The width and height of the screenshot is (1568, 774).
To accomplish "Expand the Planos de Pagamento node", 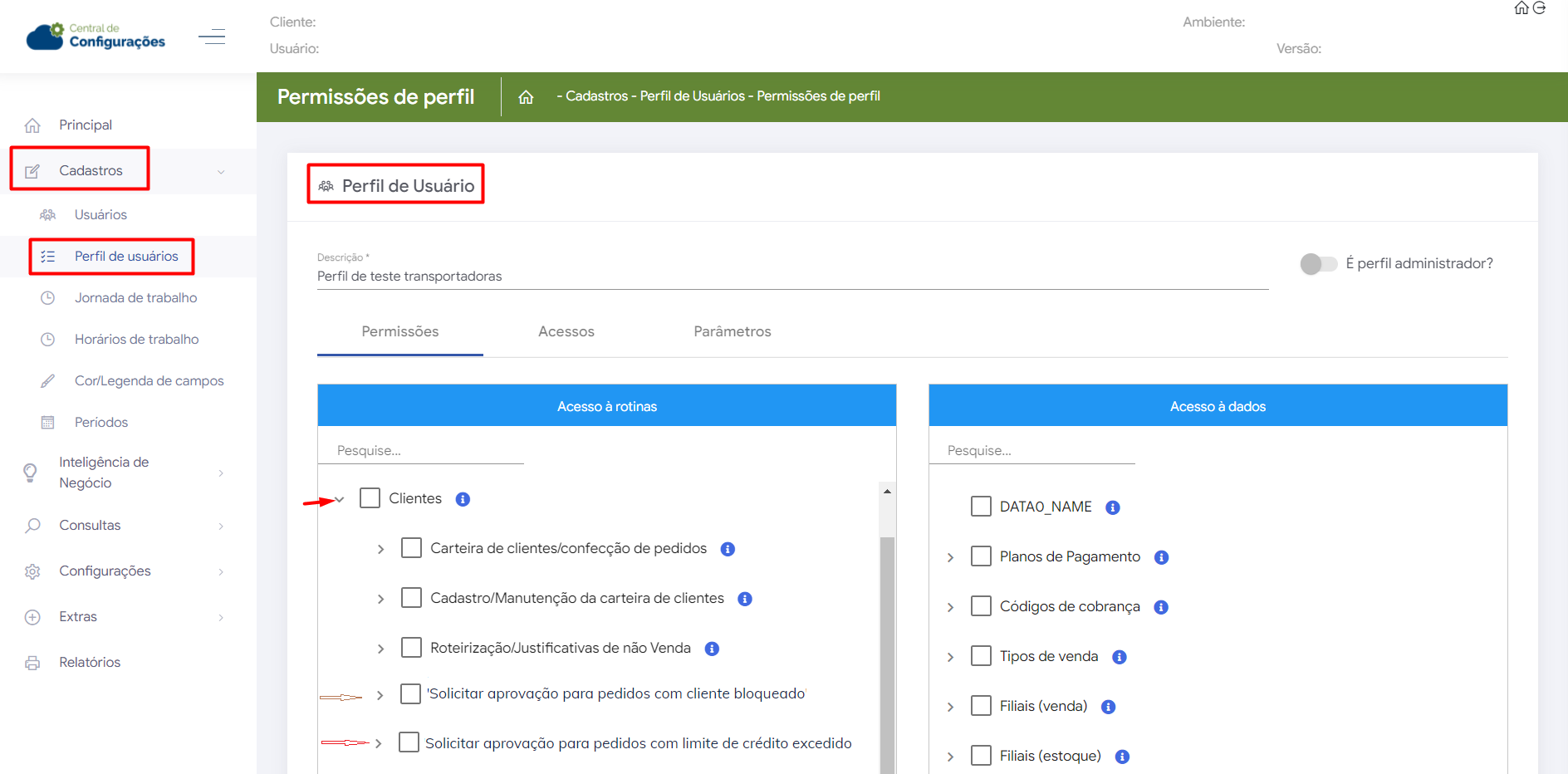I will [951, 557].
